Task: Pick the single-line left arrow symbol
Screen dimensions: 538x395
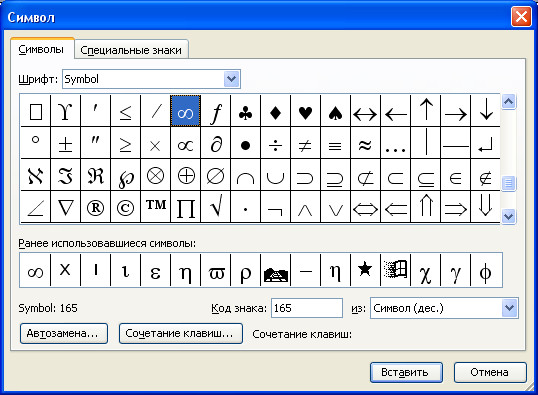Action: (396, 111)
